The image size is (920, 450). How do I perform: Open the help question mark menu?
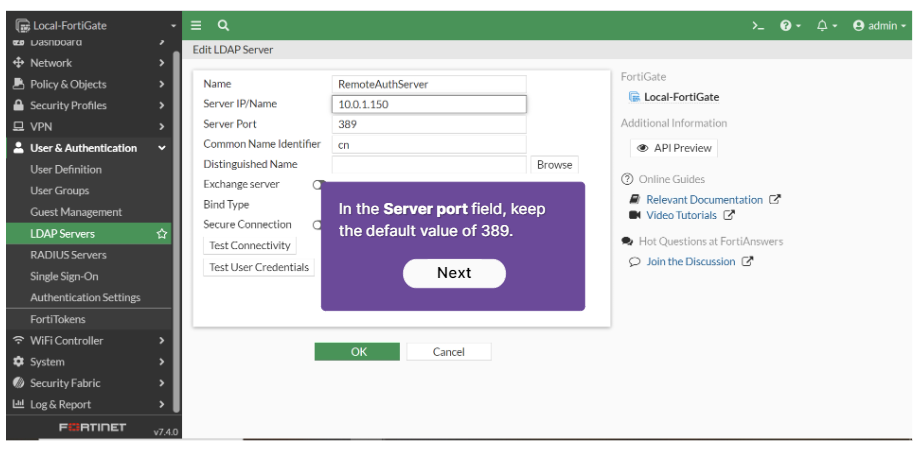tap(790, 26)
